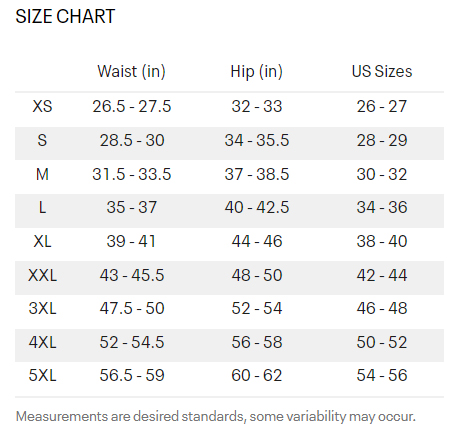472x427 pixels.
Task: Select the L size row label
Action: [x=42, y=207]
